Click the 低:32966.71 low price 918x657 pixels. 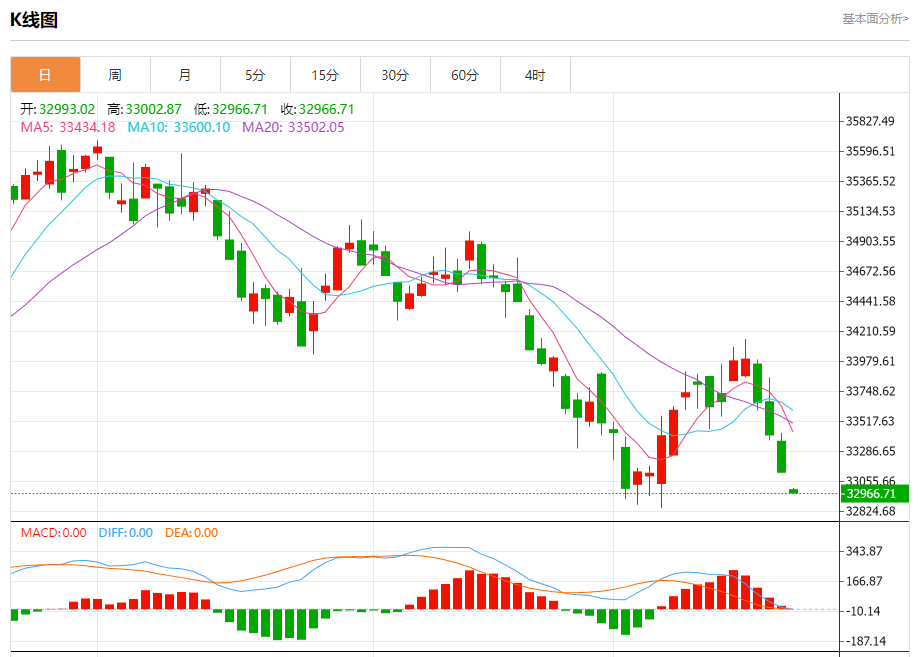[x=231, y=109]
